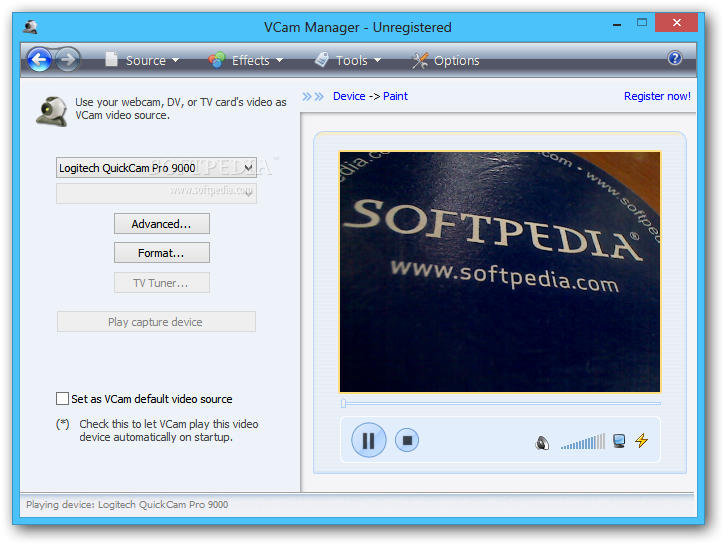Click the disabled second device dropdown
The height and width of the screenshot is (545, 725).
(x=156, y=193)
